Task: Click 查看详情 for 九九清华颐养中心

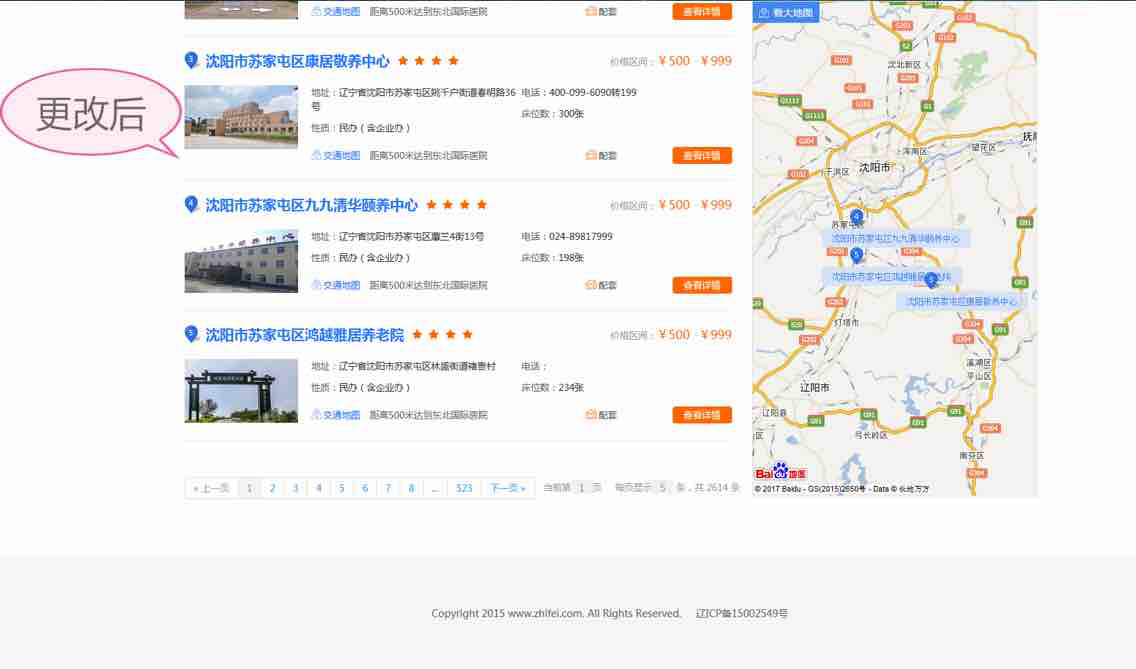Action: [702, 286]
